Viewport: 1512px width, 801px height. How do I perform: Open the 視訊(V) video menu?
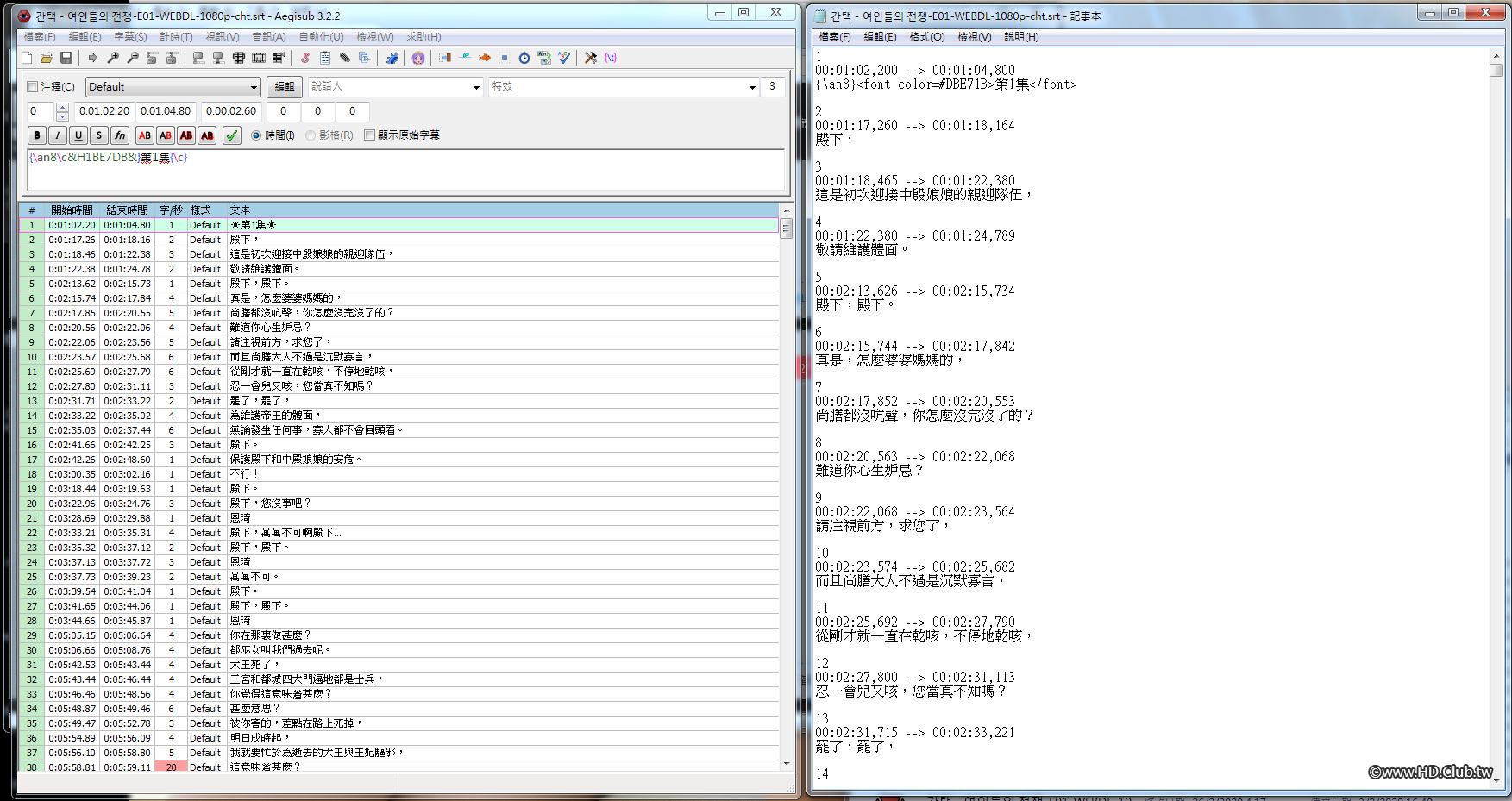pos(223,37)
